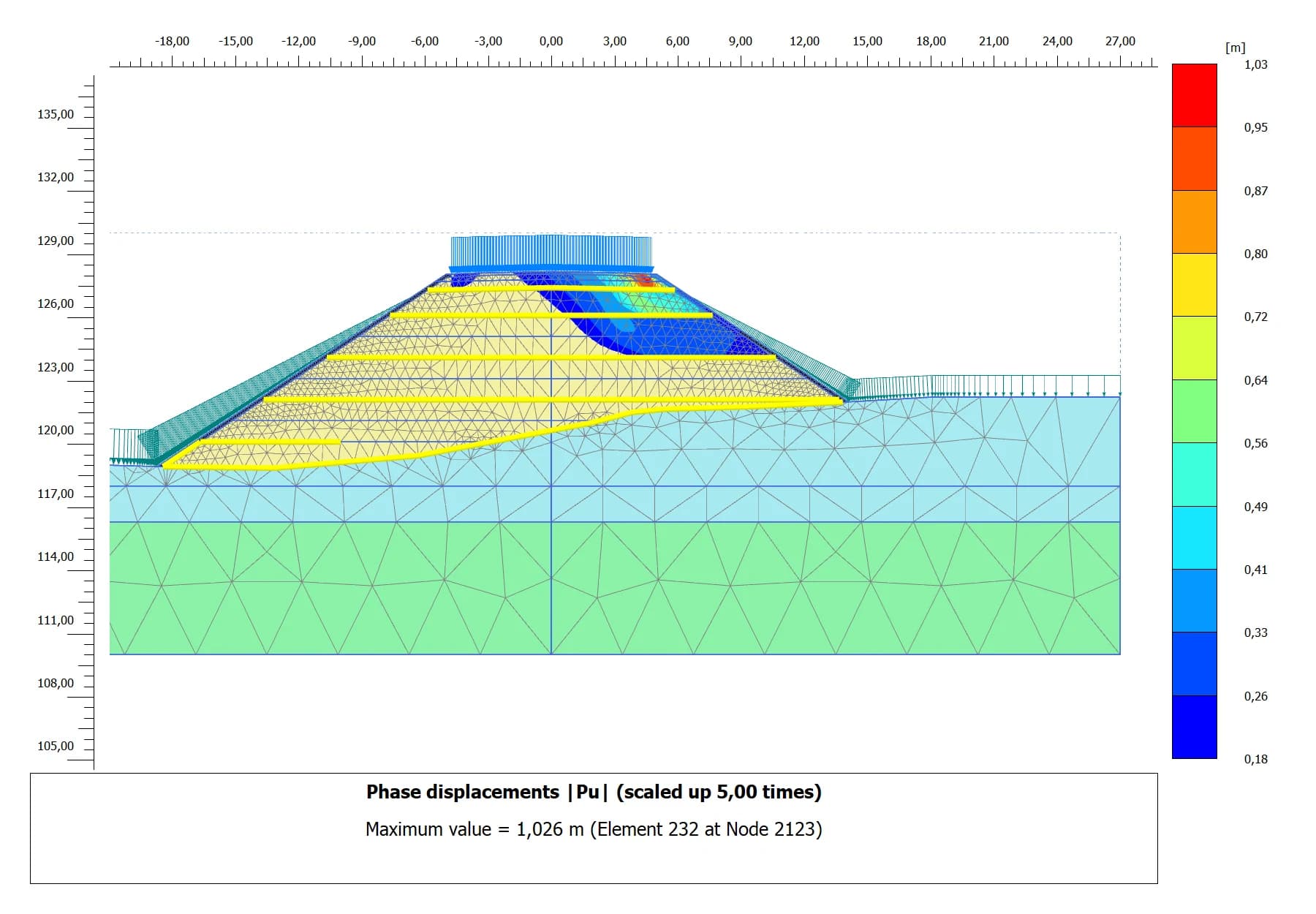Click the distributed load on embankment crest
Screen dimensions: 1316x914
tap(551, 252)
